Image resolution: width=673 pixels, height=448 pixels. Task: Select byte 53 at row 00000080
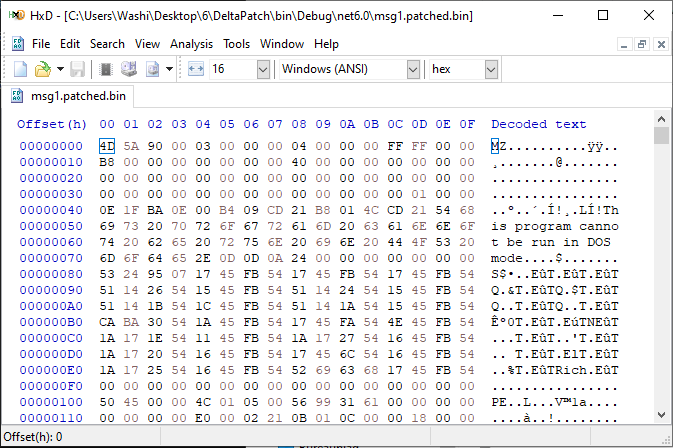[x=107, y=274]
